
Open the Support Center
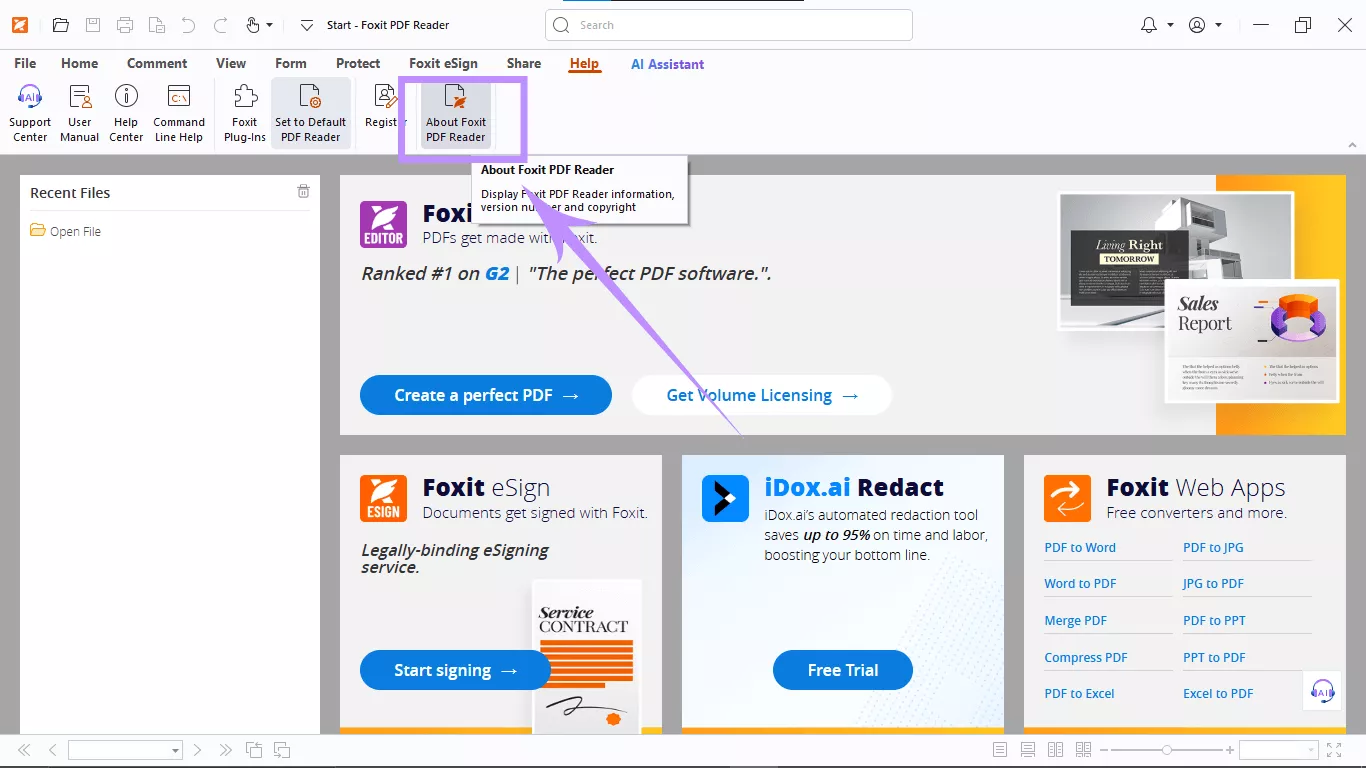[29, 110]
